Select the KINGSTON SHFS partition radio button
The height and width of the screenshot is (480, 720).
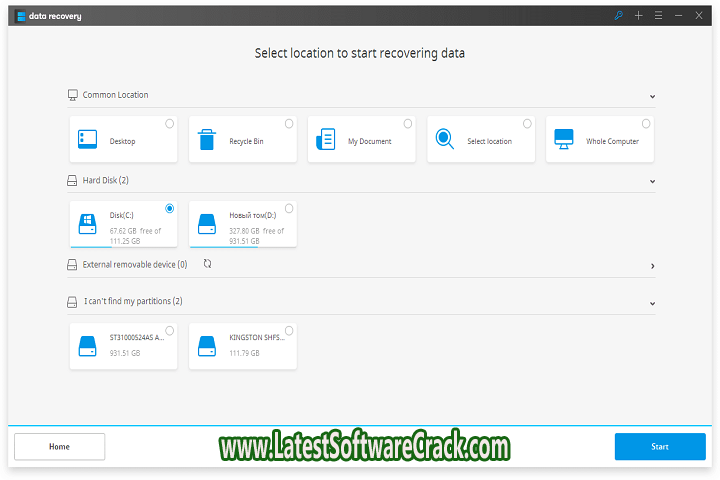[x=289, y=330]
